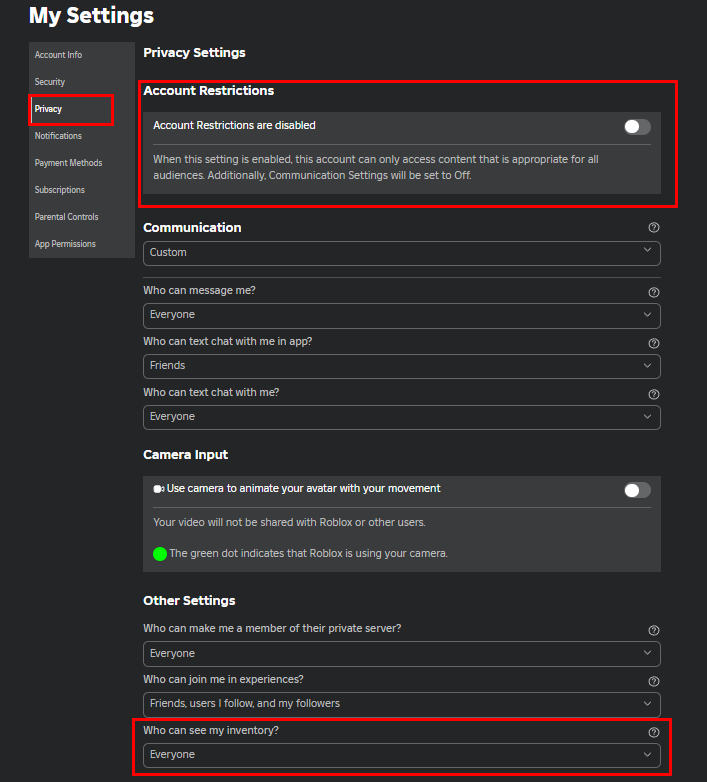Click help icon for Who can text chat with me
Image resolution: width=707 pixels, height=782 pixels.
click(x=653, y=394)
